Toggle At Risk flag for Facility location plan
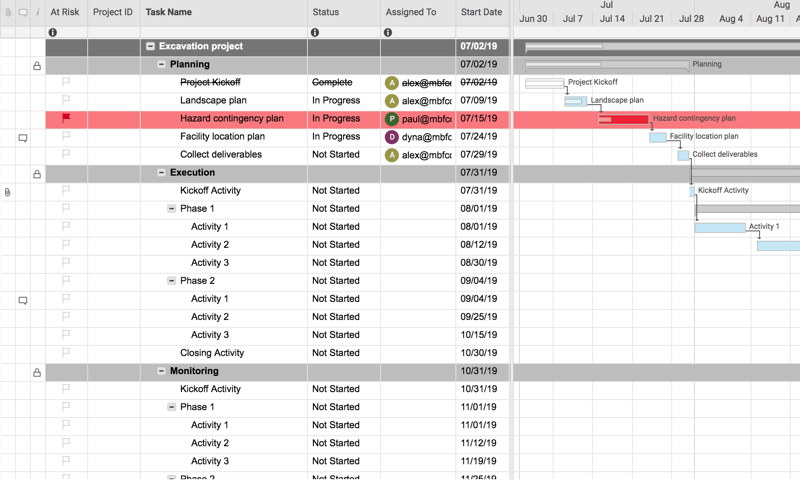Viewport: 800px width, 480px height. coord(66,136)
